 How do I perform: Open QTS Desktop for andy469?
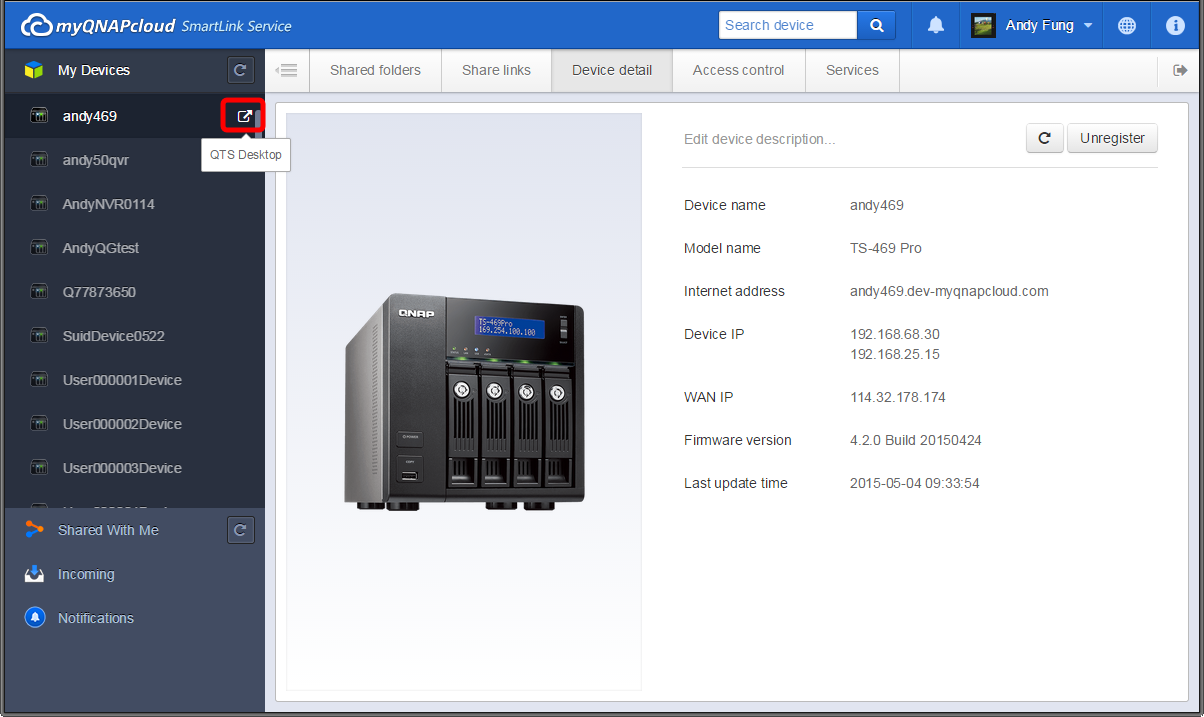point(242,116)
